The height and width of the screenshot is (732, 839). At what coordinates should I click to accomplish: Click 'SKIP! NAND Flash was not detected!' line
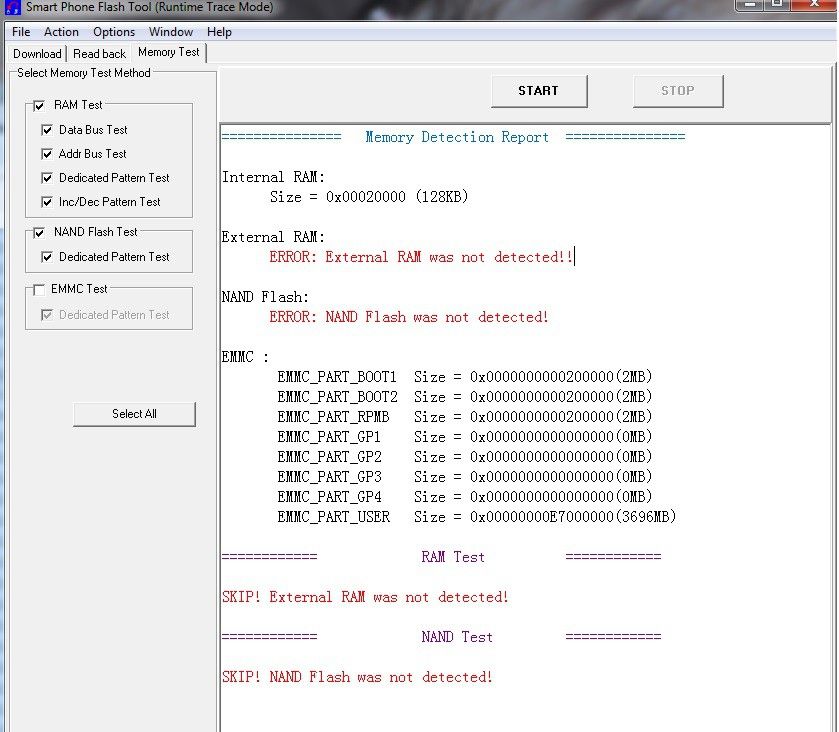[x=357, y=677]
